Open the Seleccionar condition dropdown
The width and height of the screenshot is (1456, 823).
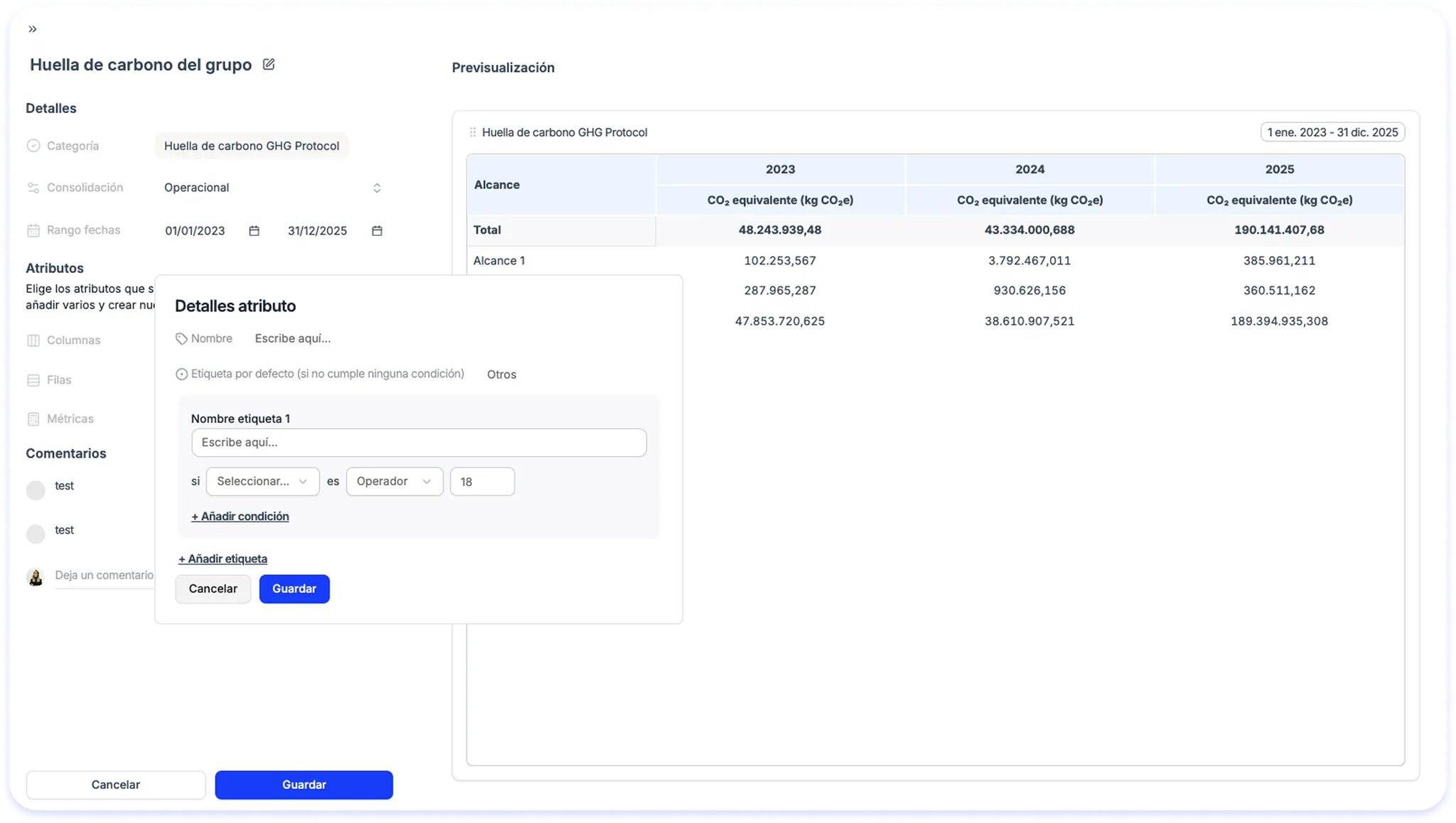(262, 481)
